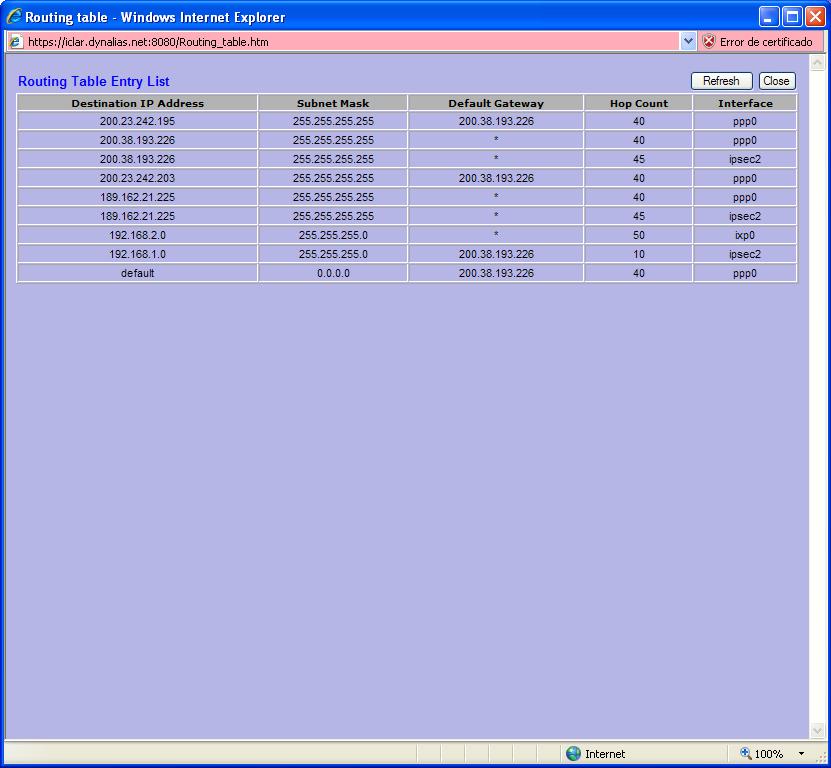Click the scroll up arrow

[817, 63]
